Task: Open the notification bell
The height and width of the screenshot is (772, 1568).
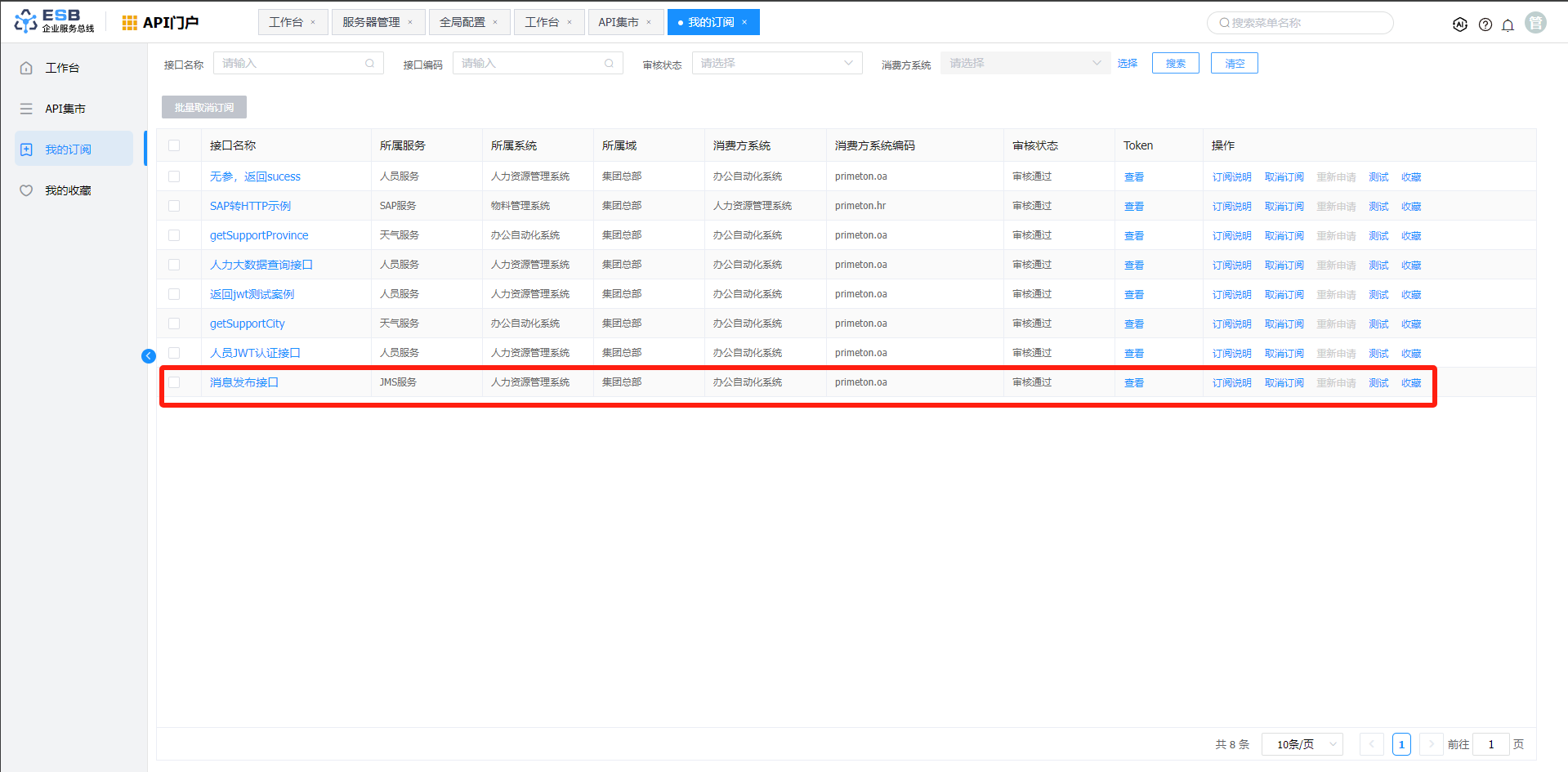Action: 1508,25
